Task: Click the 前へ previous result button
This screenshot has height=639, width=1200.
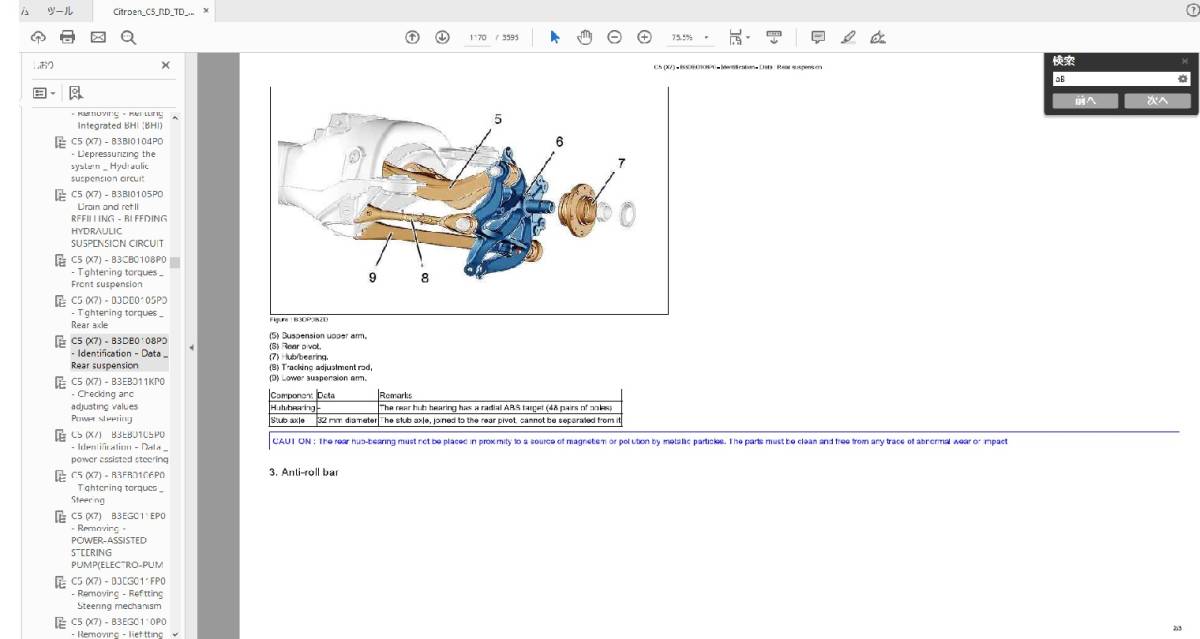Action: coord(1086,101)
